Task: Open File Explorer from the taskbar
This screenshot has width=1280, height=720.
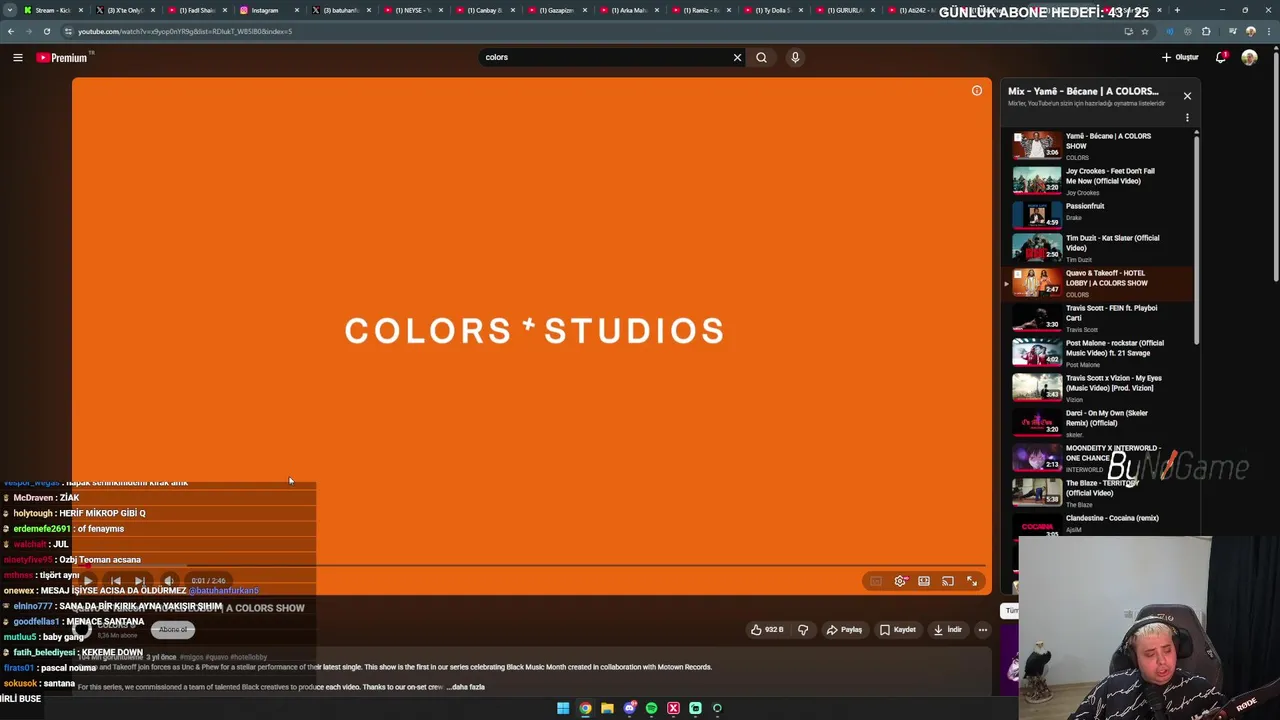Action: pyautogui.click(x=607, y=708)
